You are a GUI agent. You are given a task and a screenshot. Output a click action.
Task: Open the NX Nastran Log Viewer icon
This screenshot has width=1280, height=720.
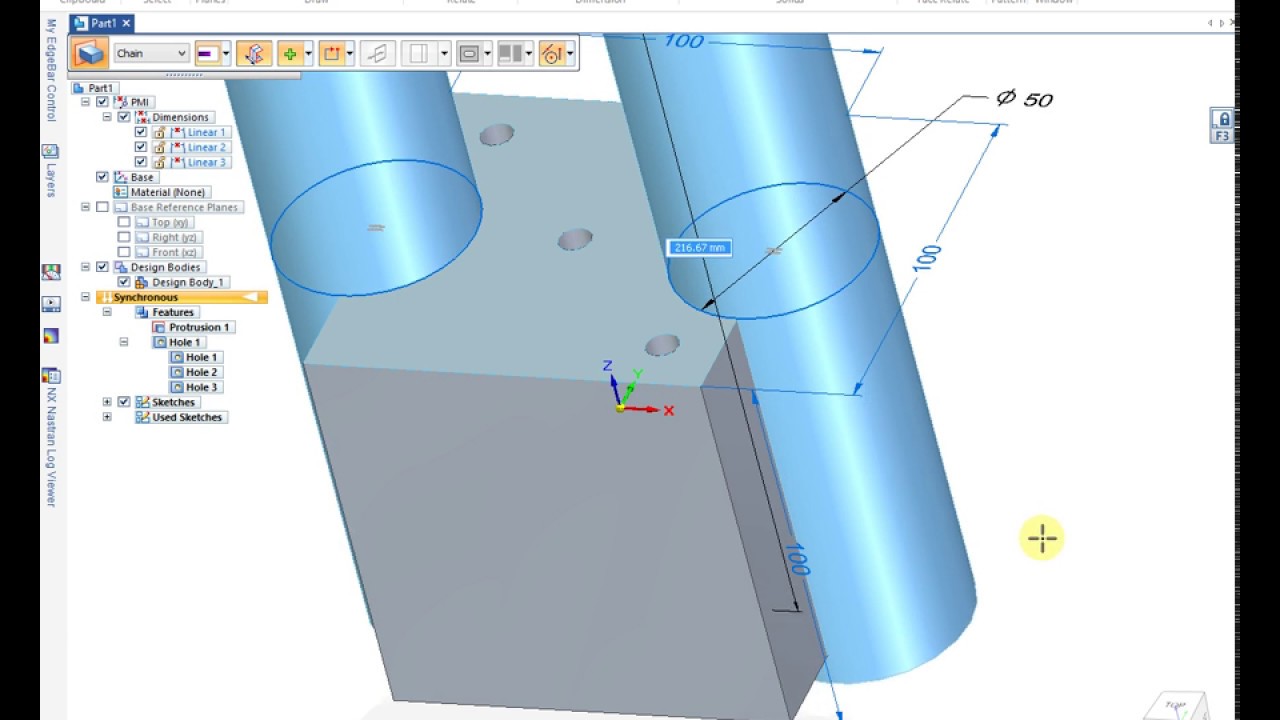click(x=51, y=376)
